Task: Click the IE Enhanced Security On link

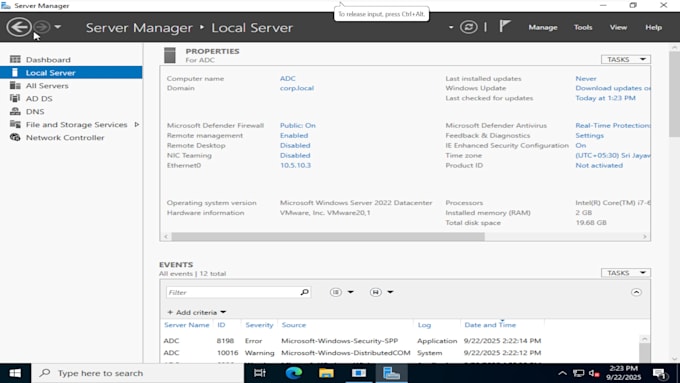Action: tap(581, 145)
